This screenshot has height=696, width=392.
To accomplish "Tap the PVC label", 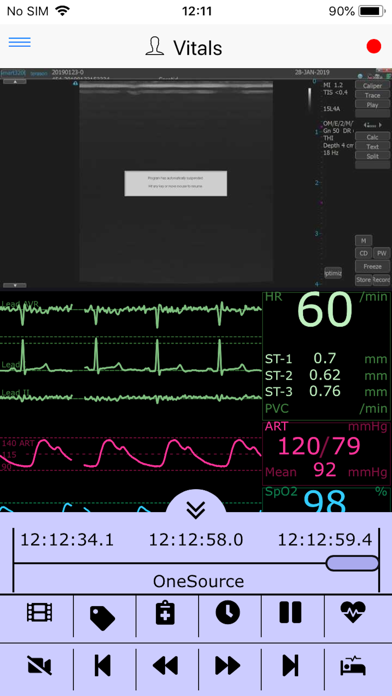I will tap(278, 408).
